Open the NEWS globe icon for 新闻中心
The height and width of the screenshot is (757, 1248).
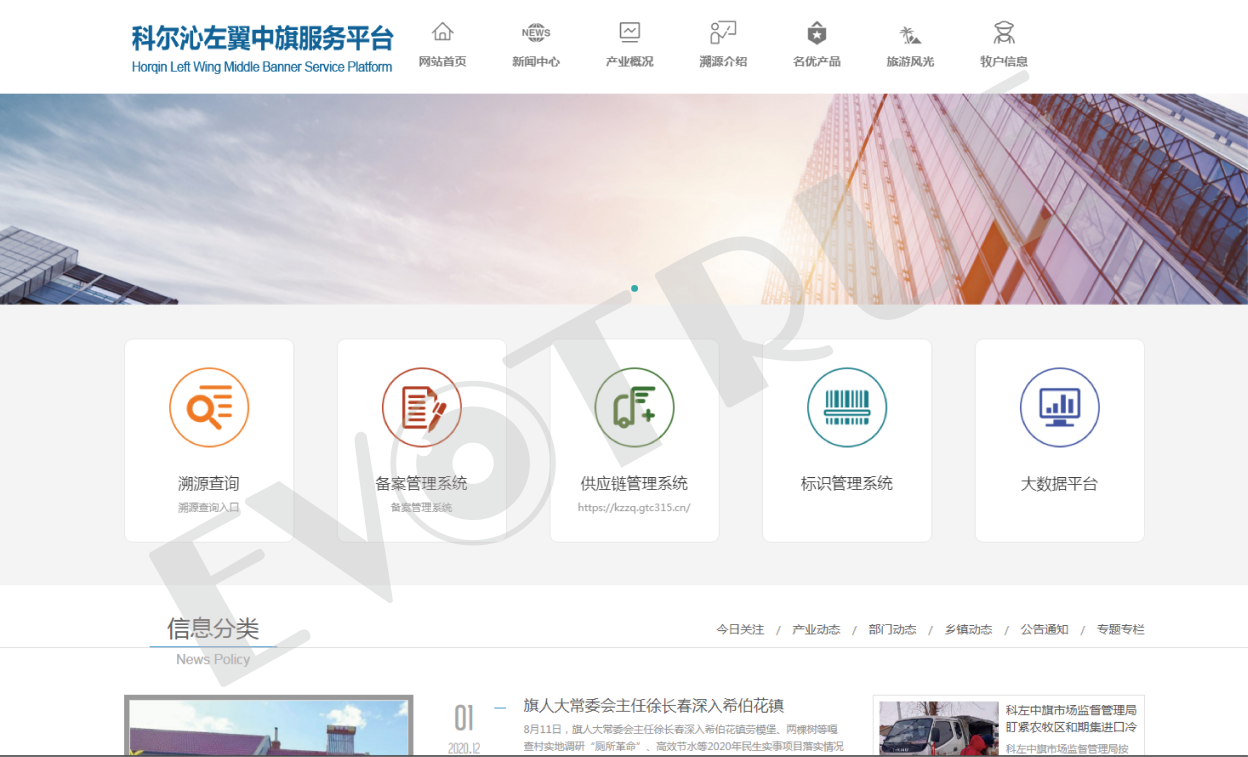tap(536, 33)
